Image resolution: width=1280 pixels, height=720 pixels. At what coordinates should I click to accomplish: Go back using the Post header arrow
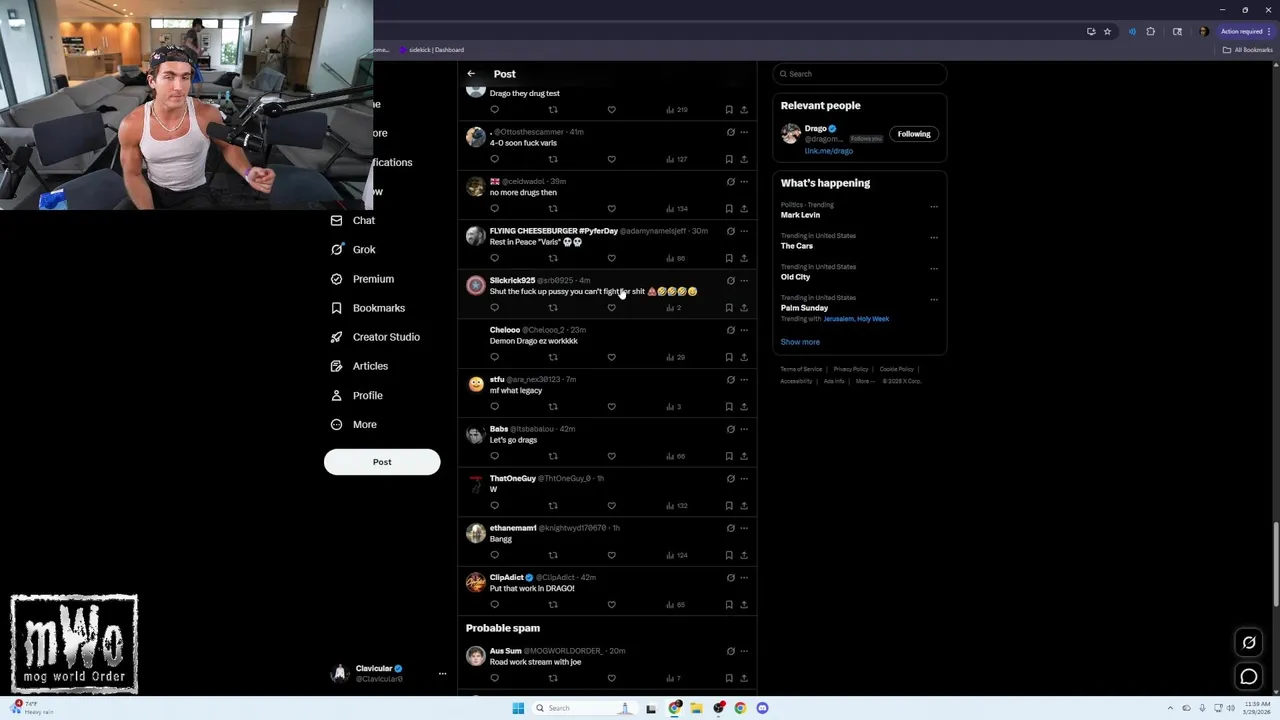[471, 74]
